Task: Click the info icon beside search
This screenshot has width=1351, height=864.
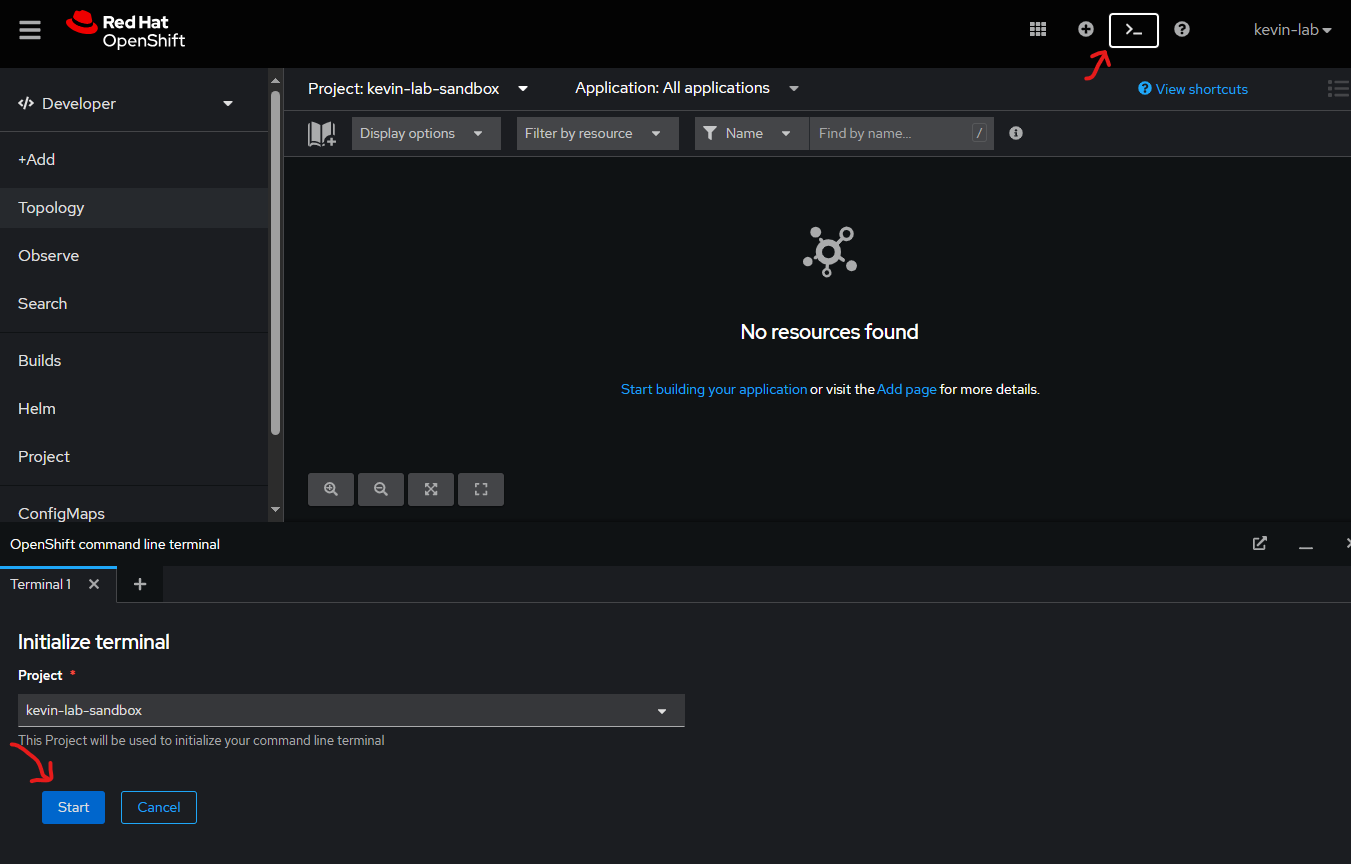Action: (x=1016, y=133)
